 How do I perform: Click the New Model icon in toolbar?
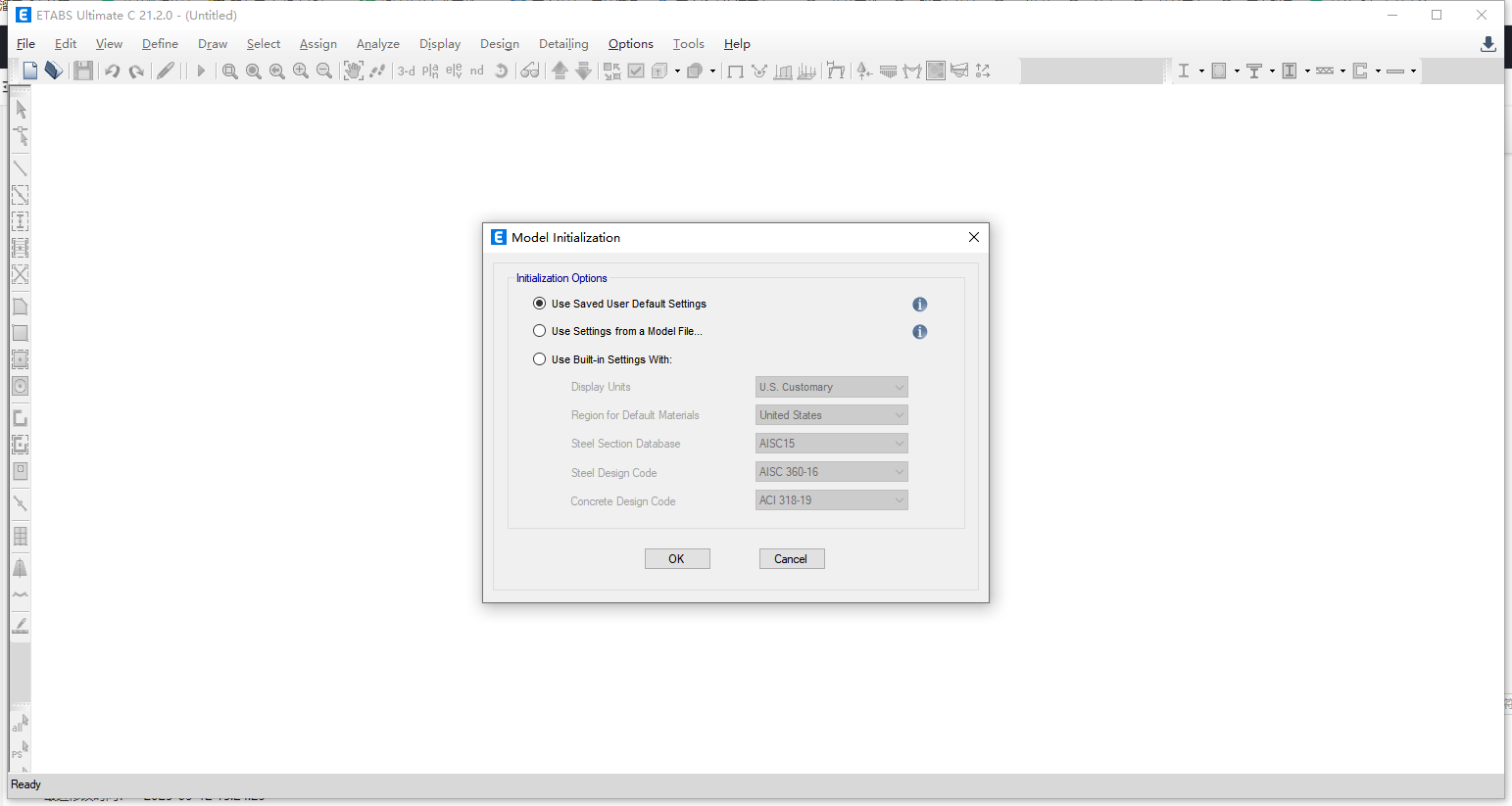(x=30, y=71)
